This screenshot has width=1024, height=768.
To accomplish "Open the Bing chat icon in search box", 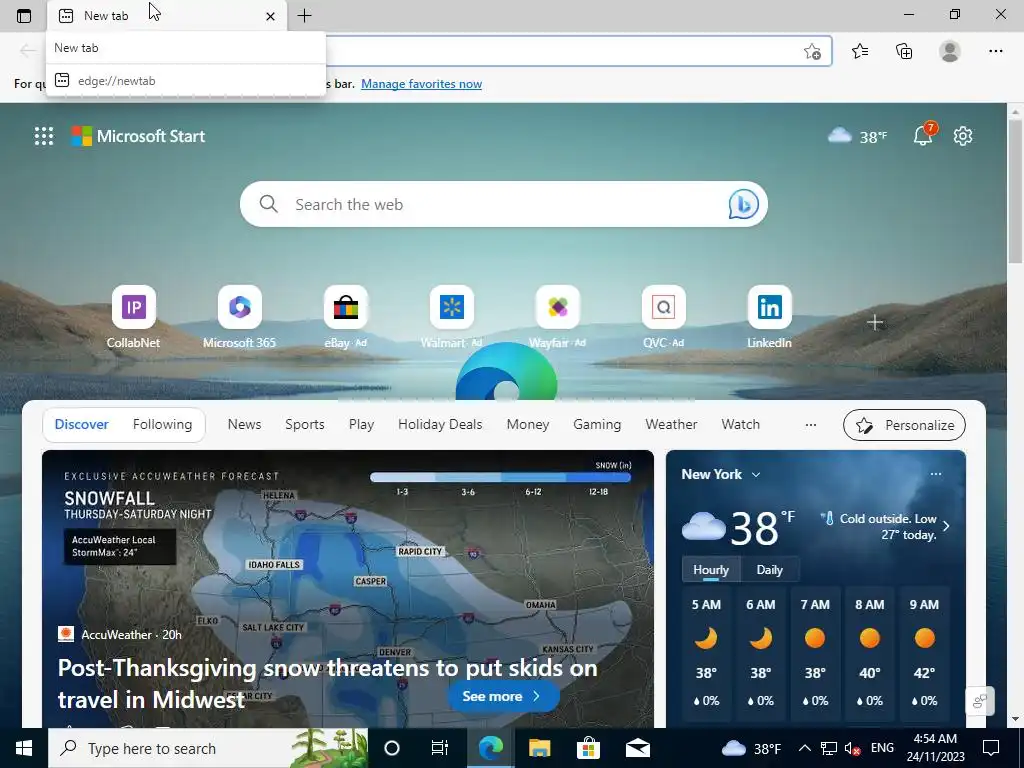I will click(743, 204).
